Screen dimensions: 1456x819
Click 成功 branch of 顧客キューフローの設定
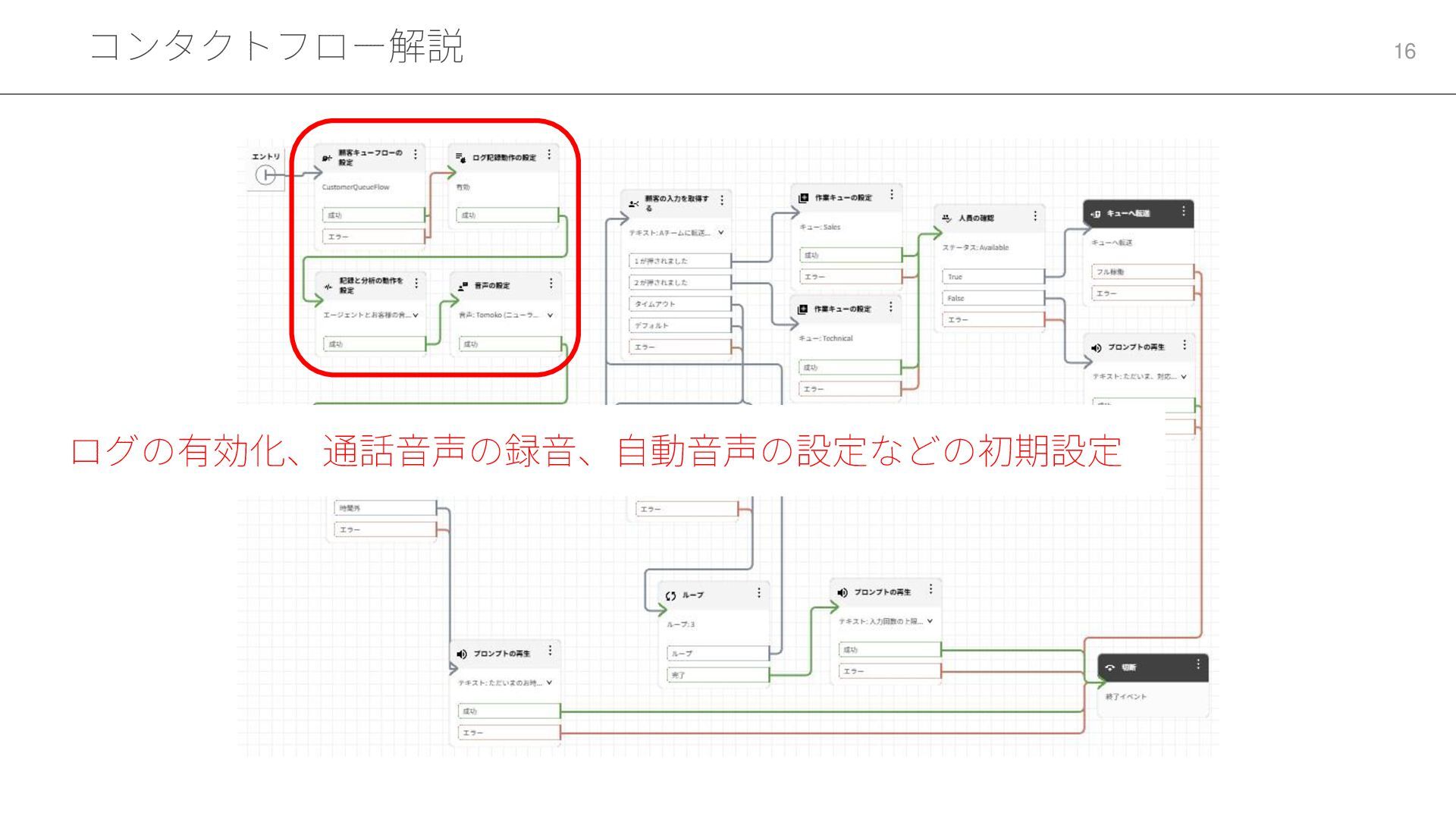click(373, 215)
